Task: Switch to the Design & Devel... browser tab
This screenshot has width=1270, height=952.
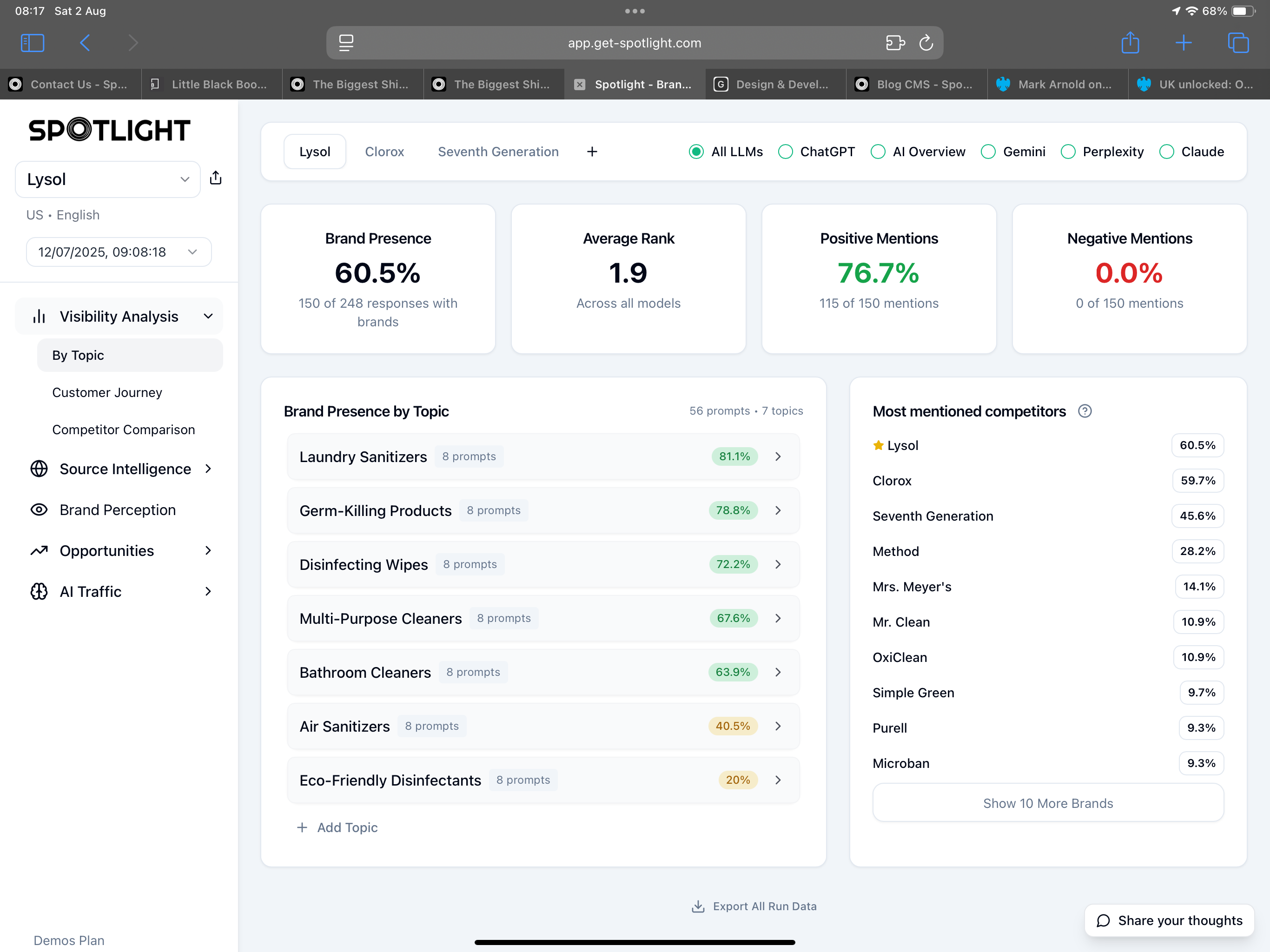Action: point(776,85)
